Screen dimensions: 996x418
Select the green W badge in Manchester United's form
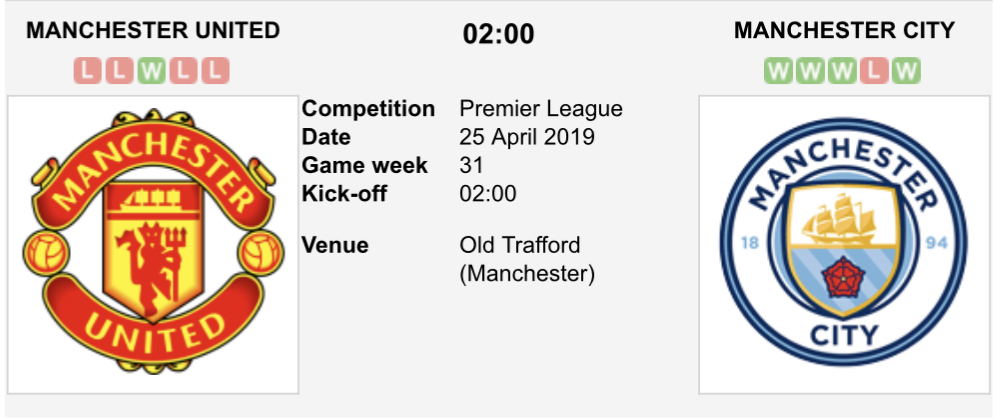pos(152,71)
